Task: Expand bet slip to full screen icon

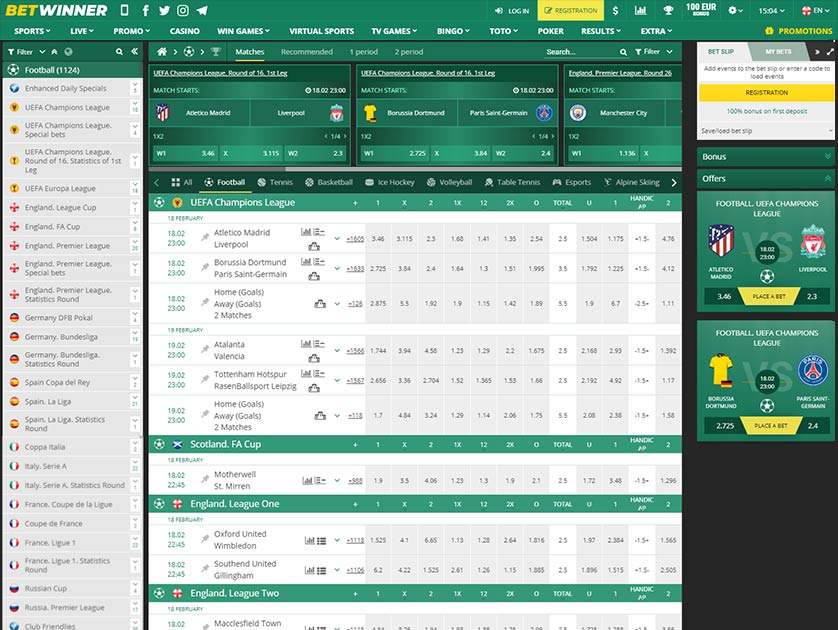Action: coord(830,52)
